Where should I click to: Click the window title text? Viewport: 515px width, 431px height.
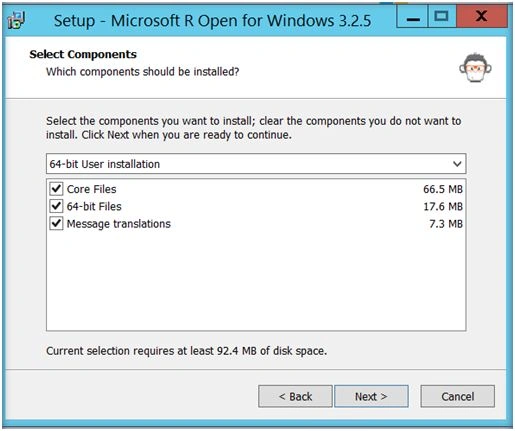tap(212, 21)
